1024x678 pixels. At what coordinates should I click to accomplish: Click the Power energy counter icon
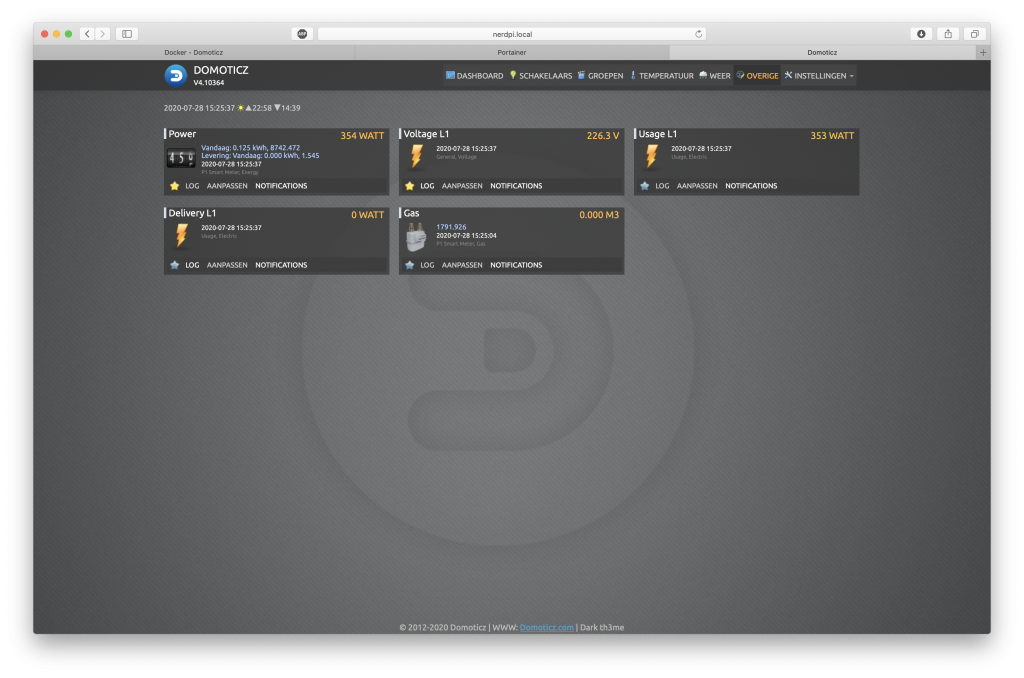tap(181, 158)
